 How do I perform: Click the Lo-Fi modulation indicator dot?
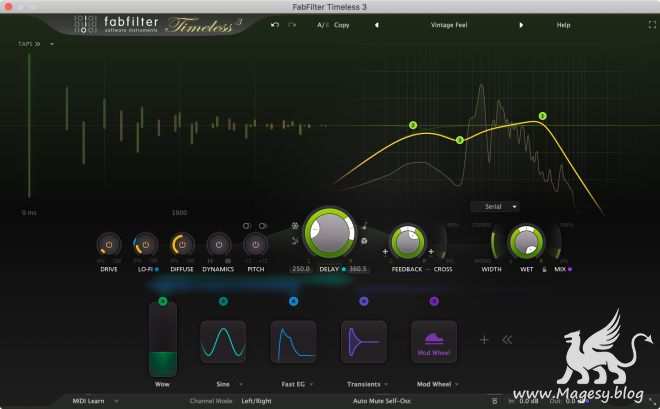157,269
